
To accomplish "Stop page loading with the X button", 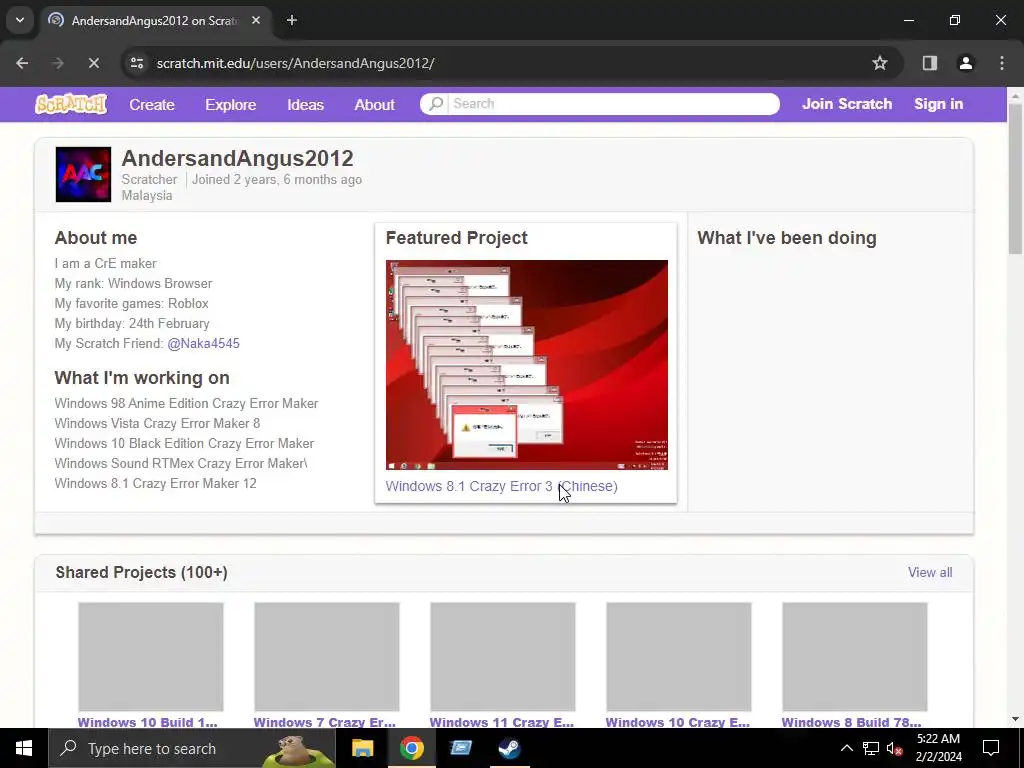I will [93, 63].
